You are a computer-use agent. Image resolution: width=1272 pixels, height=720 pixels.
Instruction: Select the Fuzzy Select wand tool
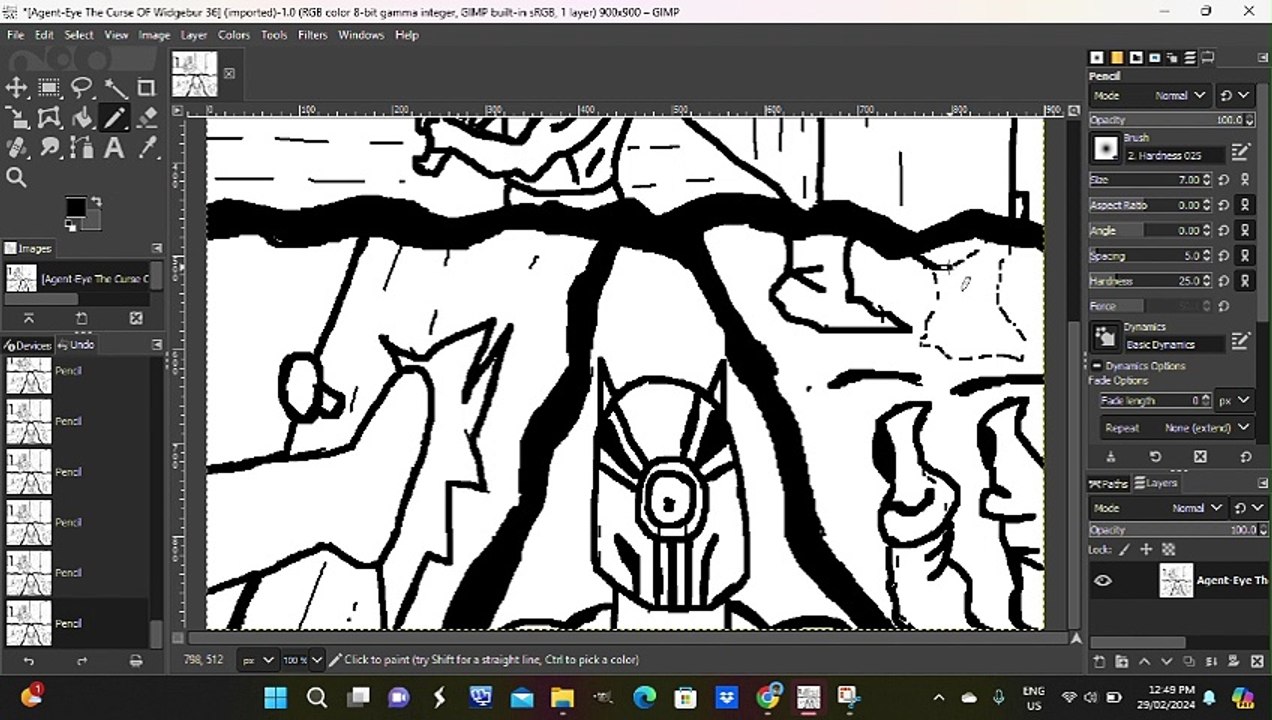(114, 88)
